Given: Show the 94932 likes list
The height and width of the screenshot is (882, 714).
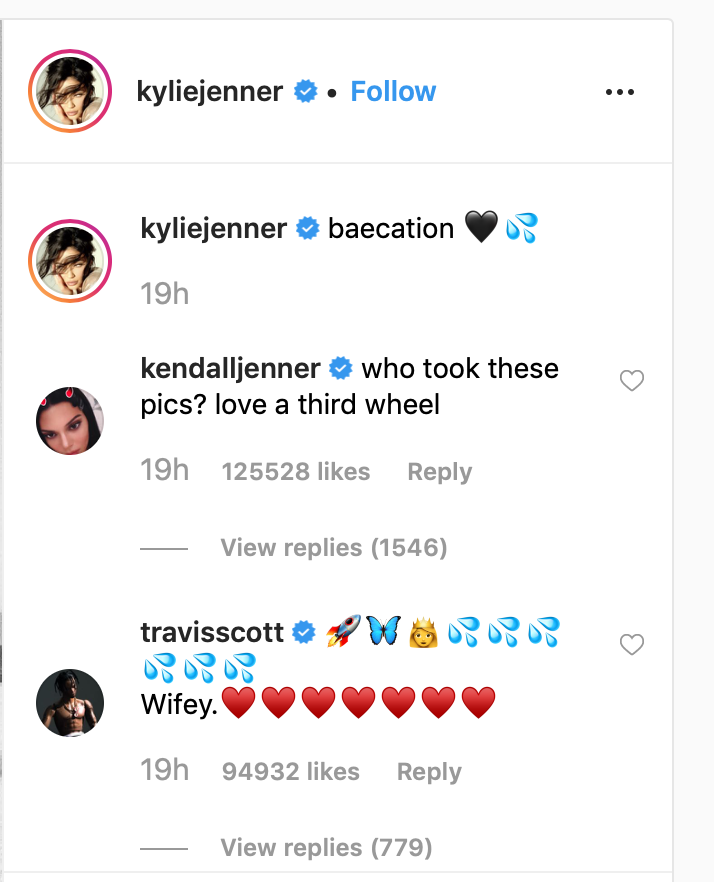Looking at the screenshot, I should click(x=290, y=772).
